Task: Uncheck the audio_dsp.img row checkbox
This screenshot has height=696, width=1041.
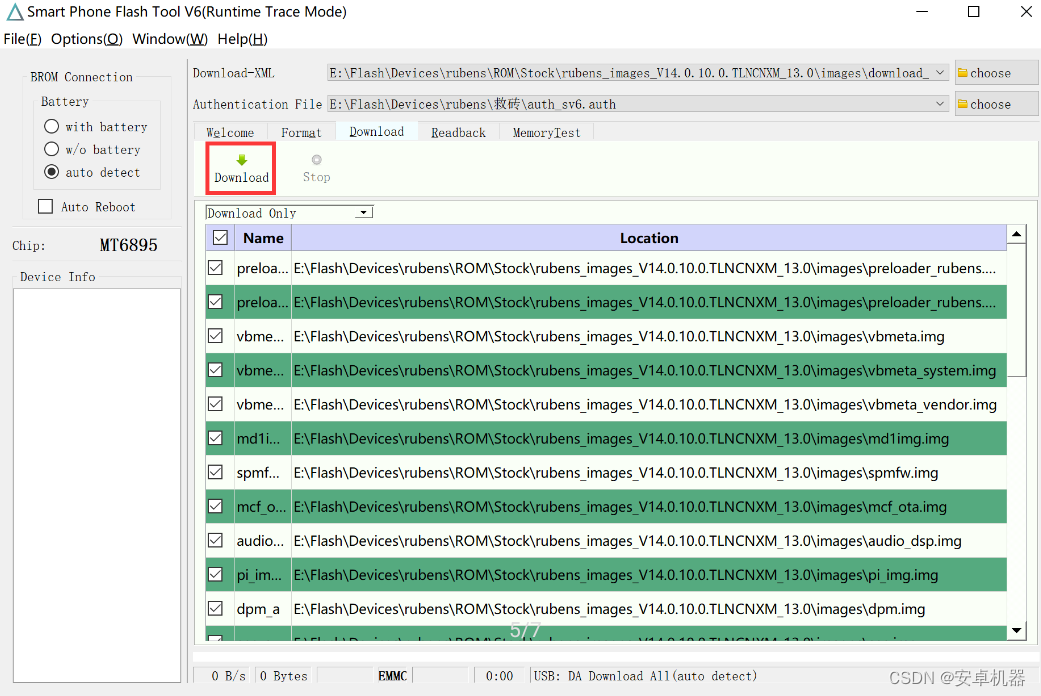Action: (x=215, y=541)
